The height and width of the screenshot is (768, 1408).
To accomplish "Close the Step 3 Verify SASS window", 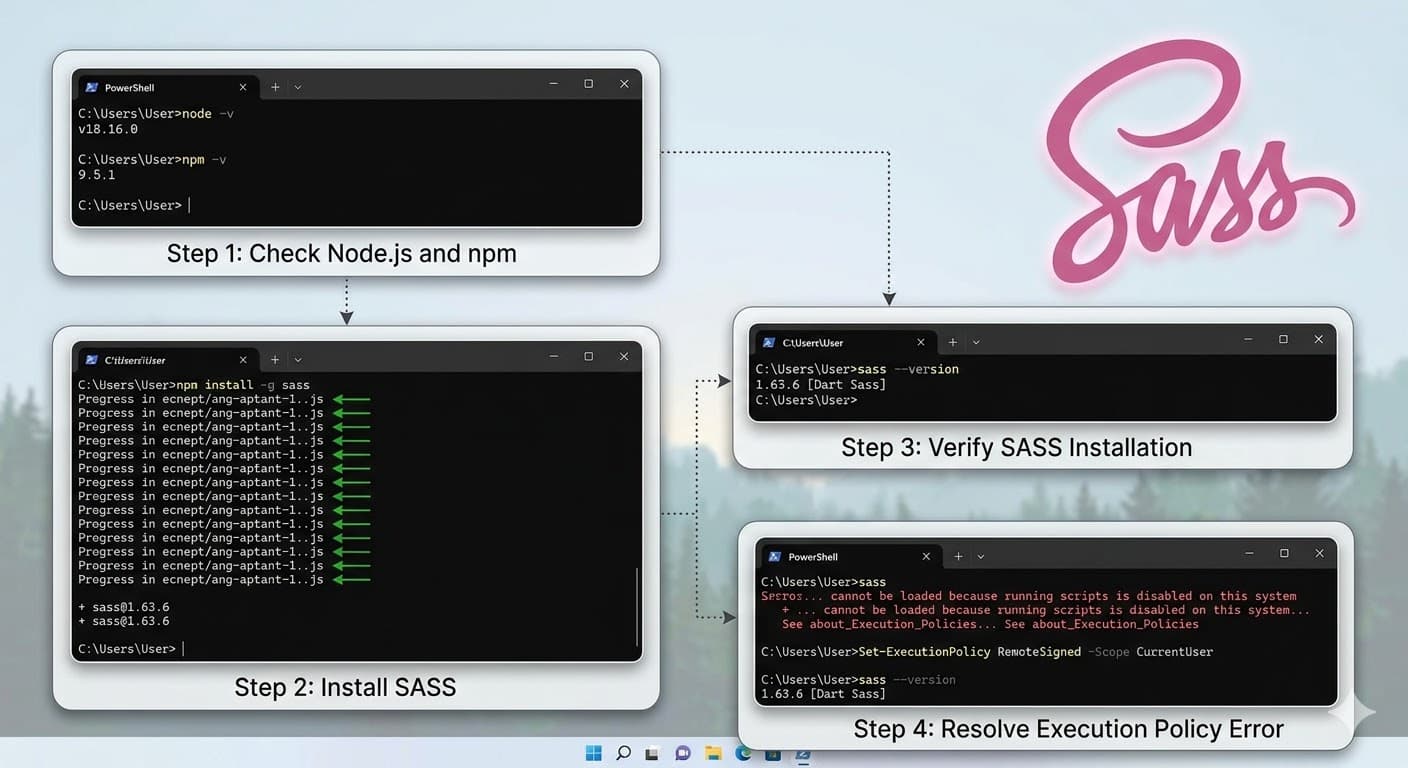I will coord(1319,340).
